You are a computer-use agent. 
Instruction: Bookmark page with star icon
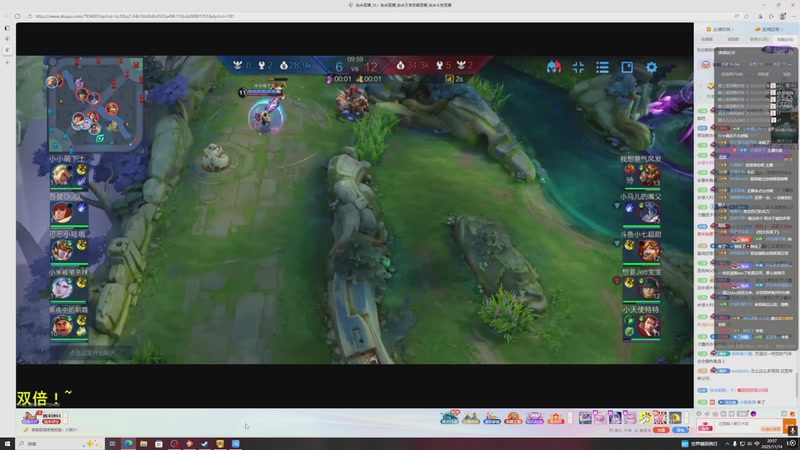pos(746,16)
